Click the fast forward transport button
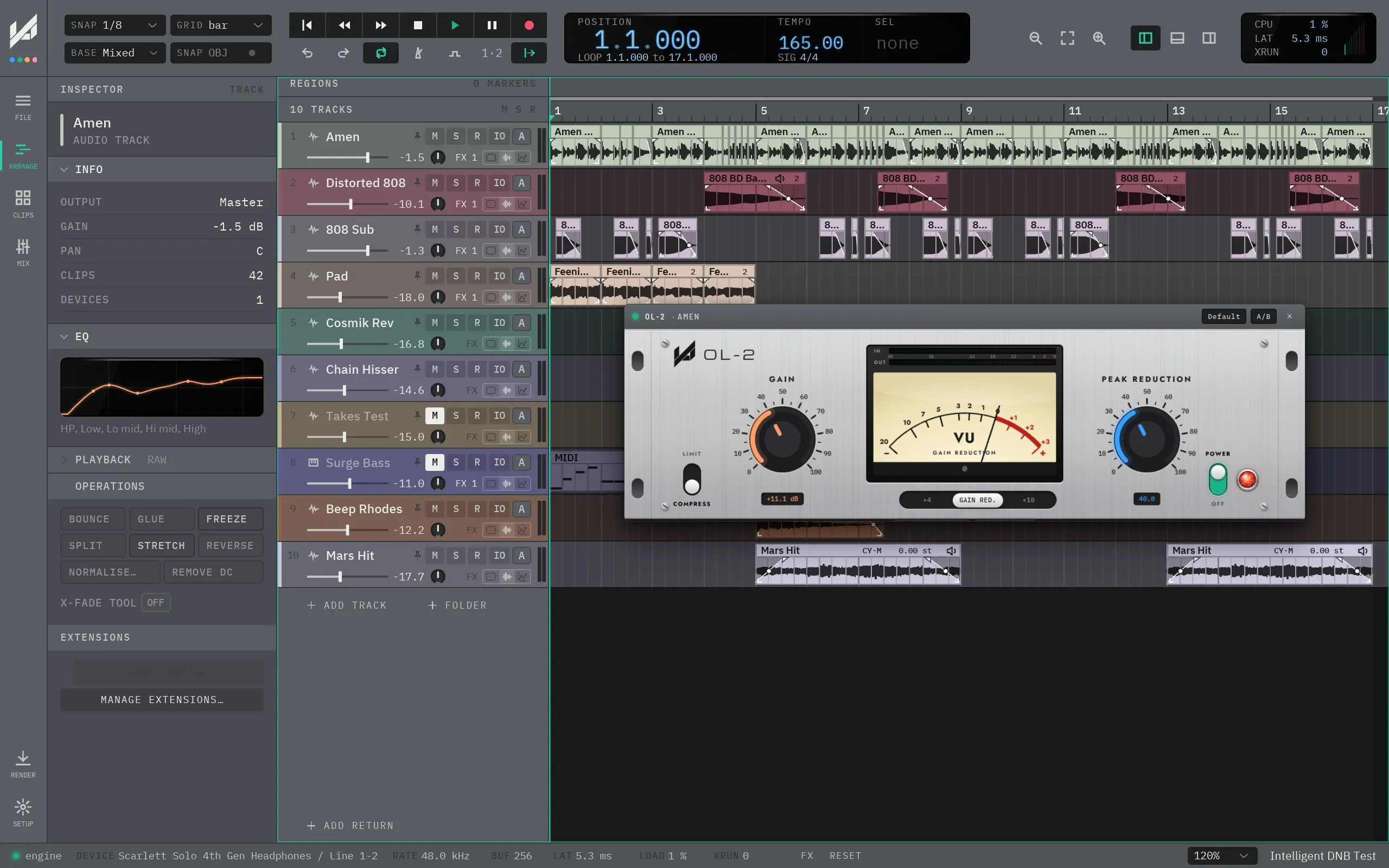Viewport: 1389px width, 868px height. (380, 25)
